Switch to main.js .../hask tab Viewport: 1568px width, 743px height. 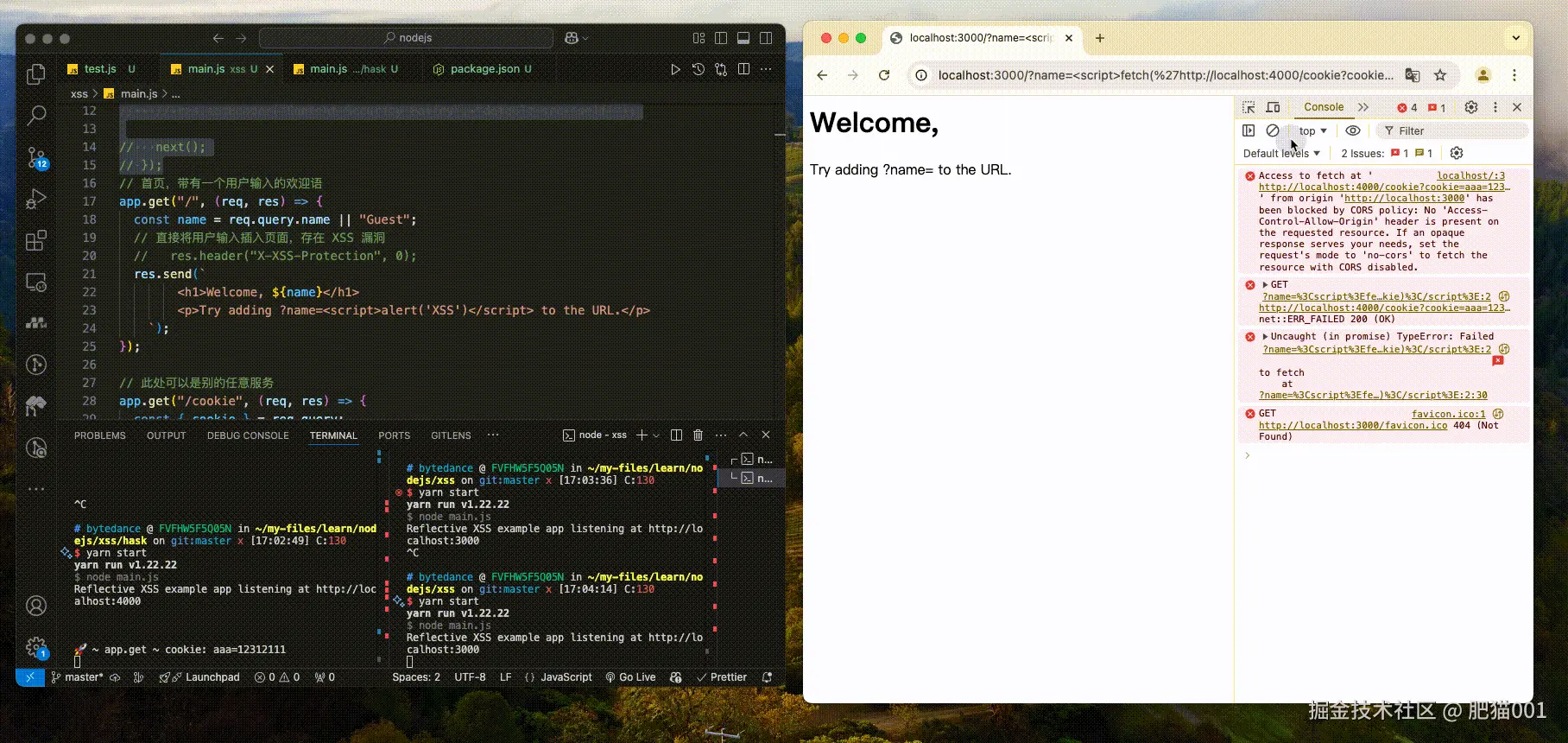pyautogui.click(x=346, y=69)
